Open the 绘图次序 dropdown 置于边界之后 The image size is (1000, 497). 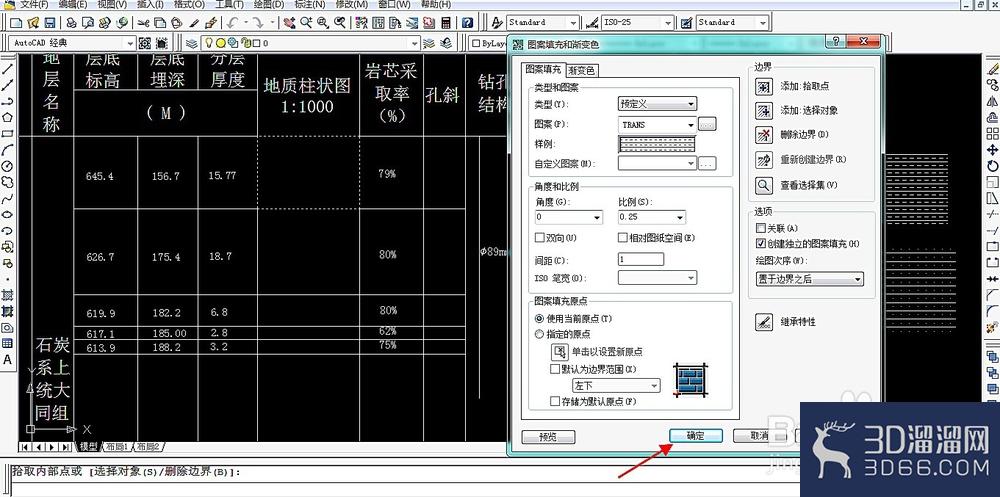[x=810, y=279]
